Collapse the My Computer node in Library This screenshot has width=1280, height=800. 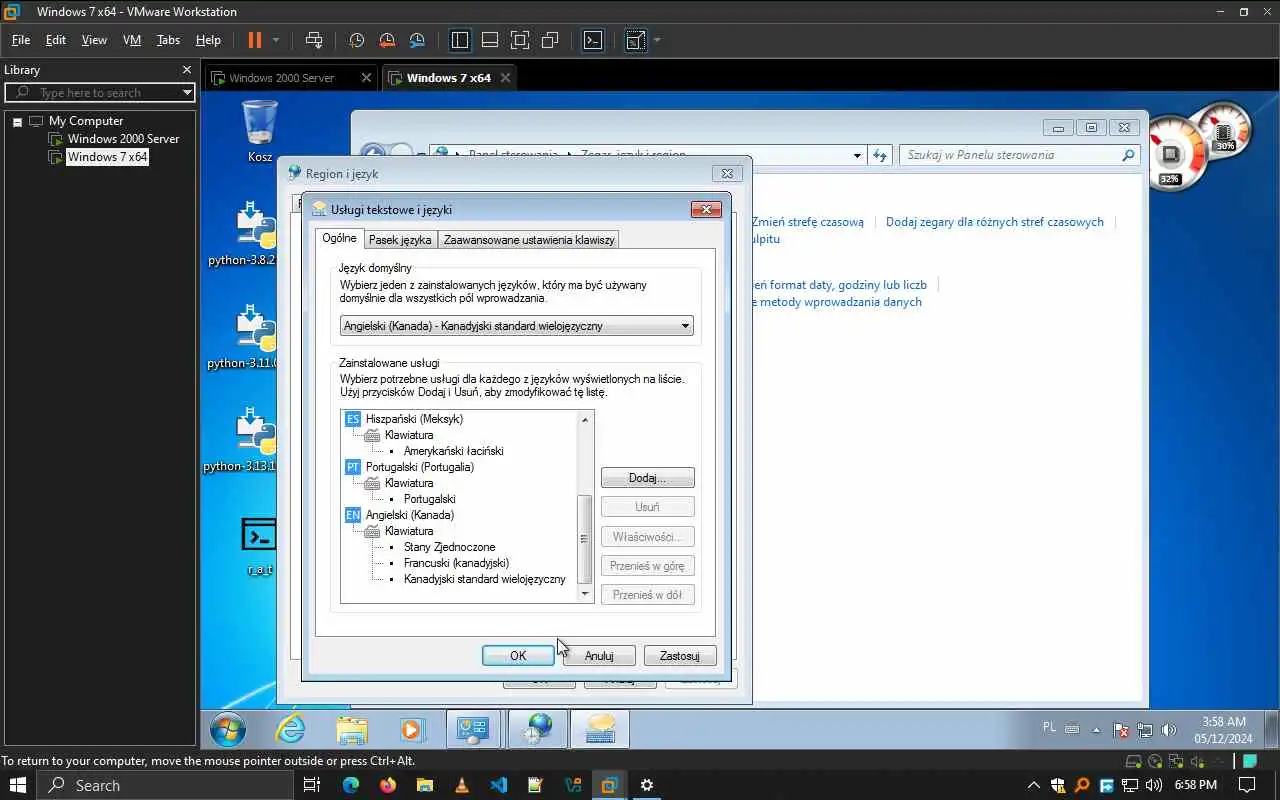click(x=17, y=121)
